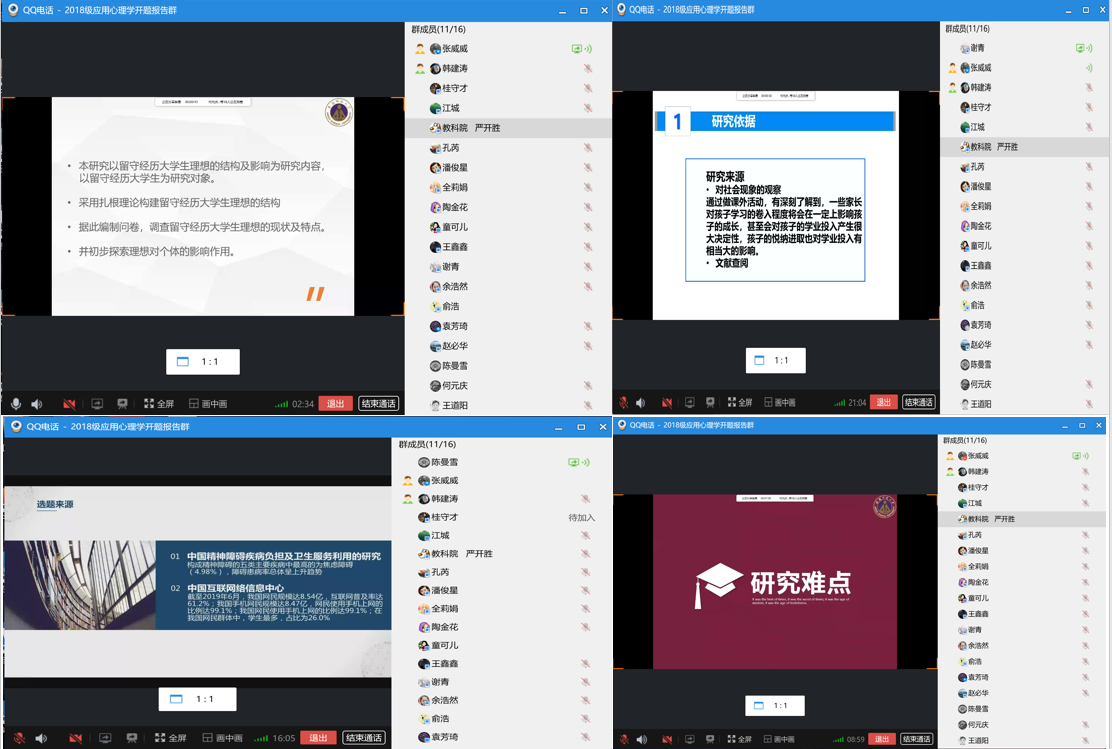Viewport: 1112px width, 749px height.
Task: Click 全屏 fullscreen in the 16:05 call
Action: coord(166,738)
